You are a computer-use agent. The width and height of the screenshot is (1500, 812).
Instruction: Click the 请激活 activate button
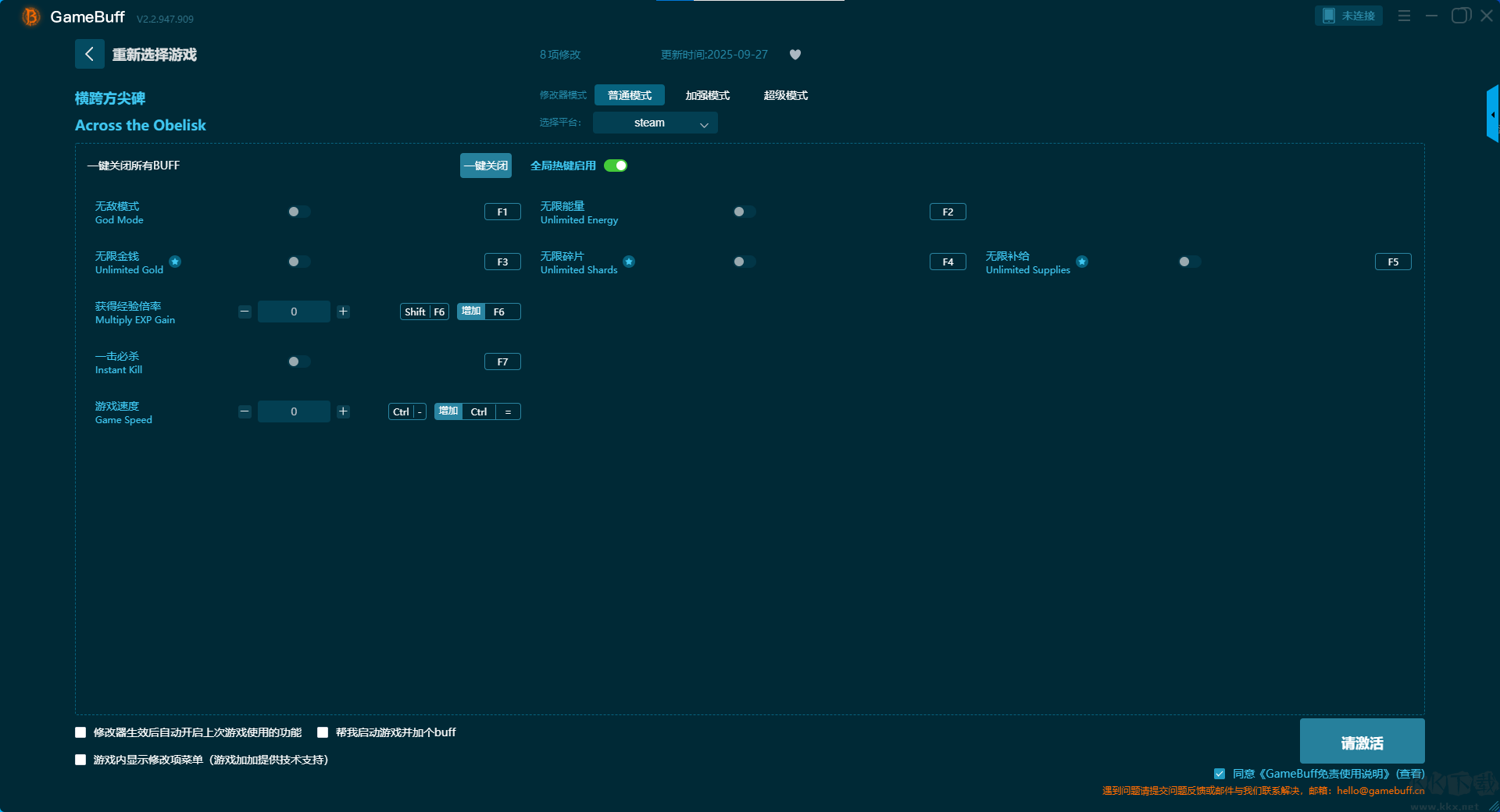click(x=1362, y=741)
